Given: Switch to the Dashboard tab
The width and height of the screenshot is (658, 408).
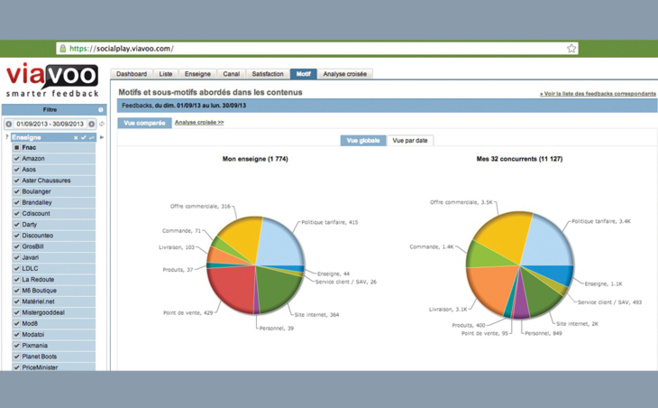Looking at the screenshot, I should click(131, 74).
